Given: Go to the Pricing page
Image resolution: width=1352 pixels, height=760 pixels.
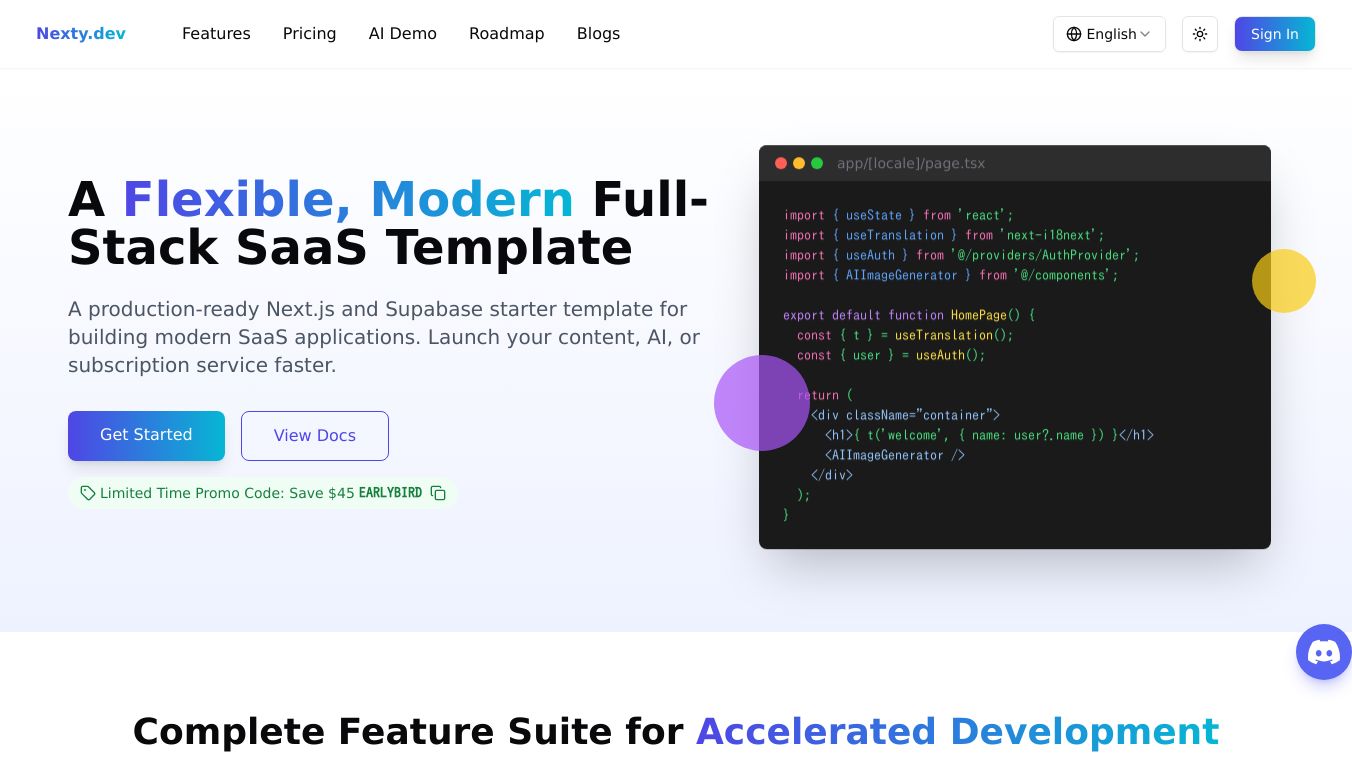Looking at the screenshot, I should [309, 34].
